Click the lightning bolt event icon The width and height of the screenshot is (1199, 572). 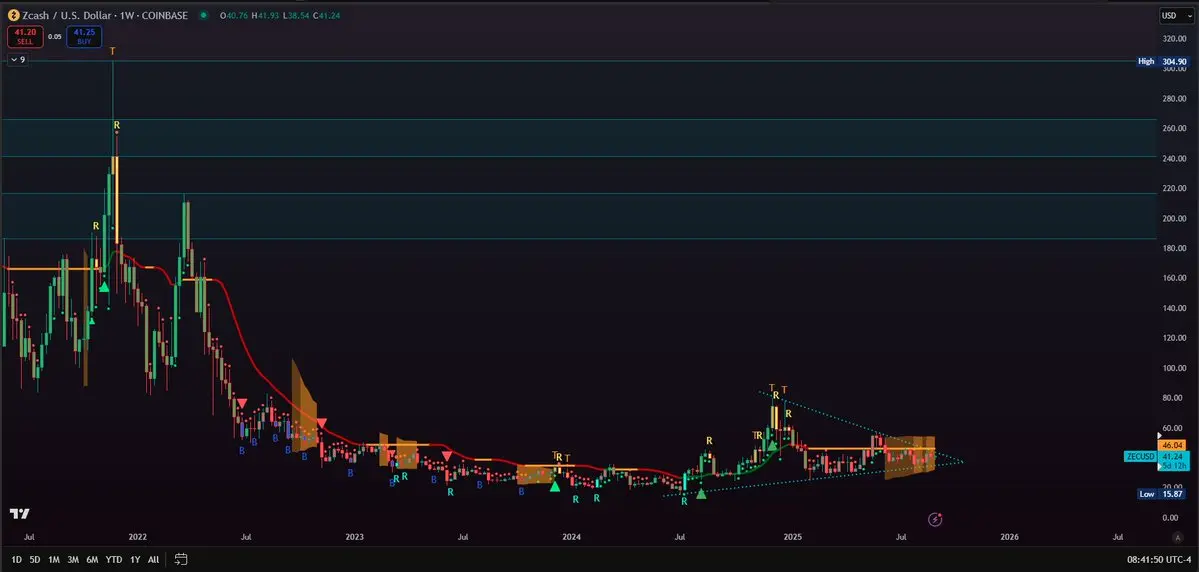pos(935,519)
